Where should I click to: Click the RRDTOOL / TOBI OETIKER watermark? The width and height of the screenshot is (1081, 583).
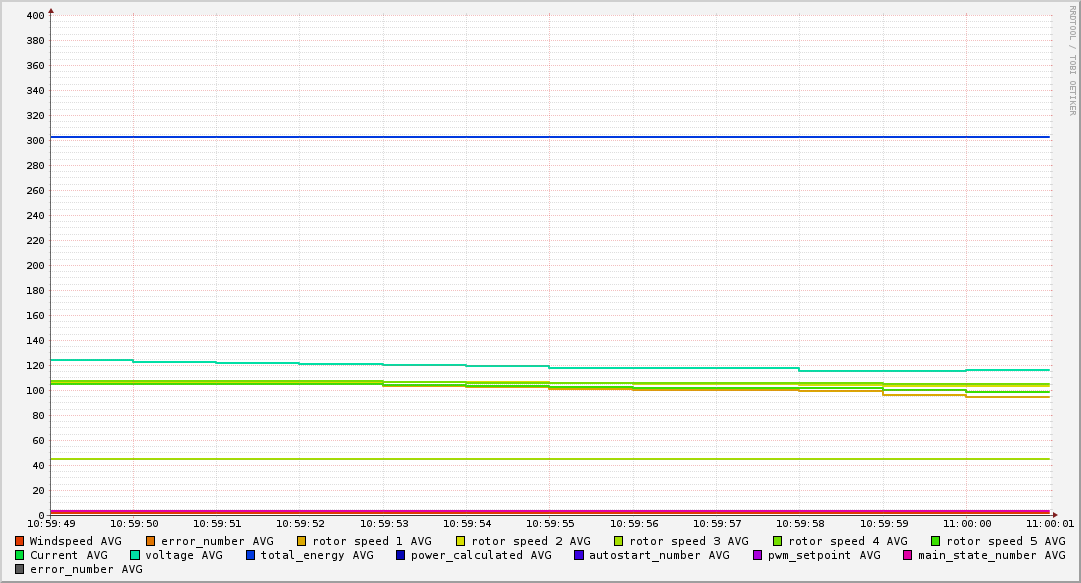[1072, 60]
